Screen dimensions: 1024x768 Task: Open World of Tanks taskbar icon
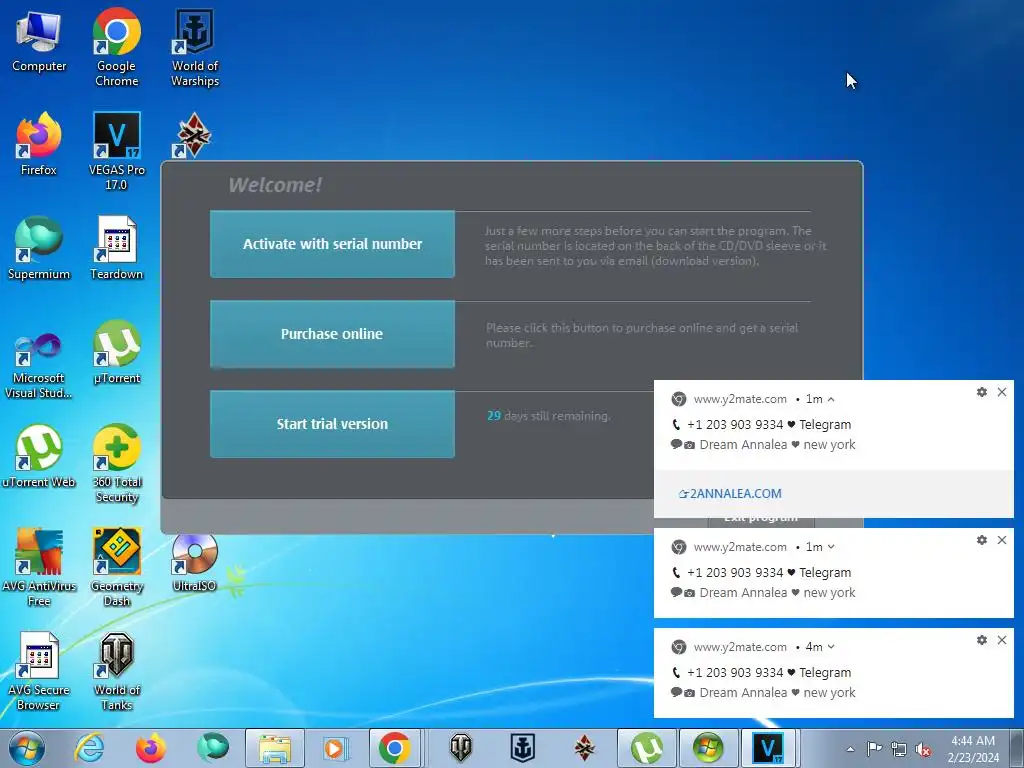point(460,748)
